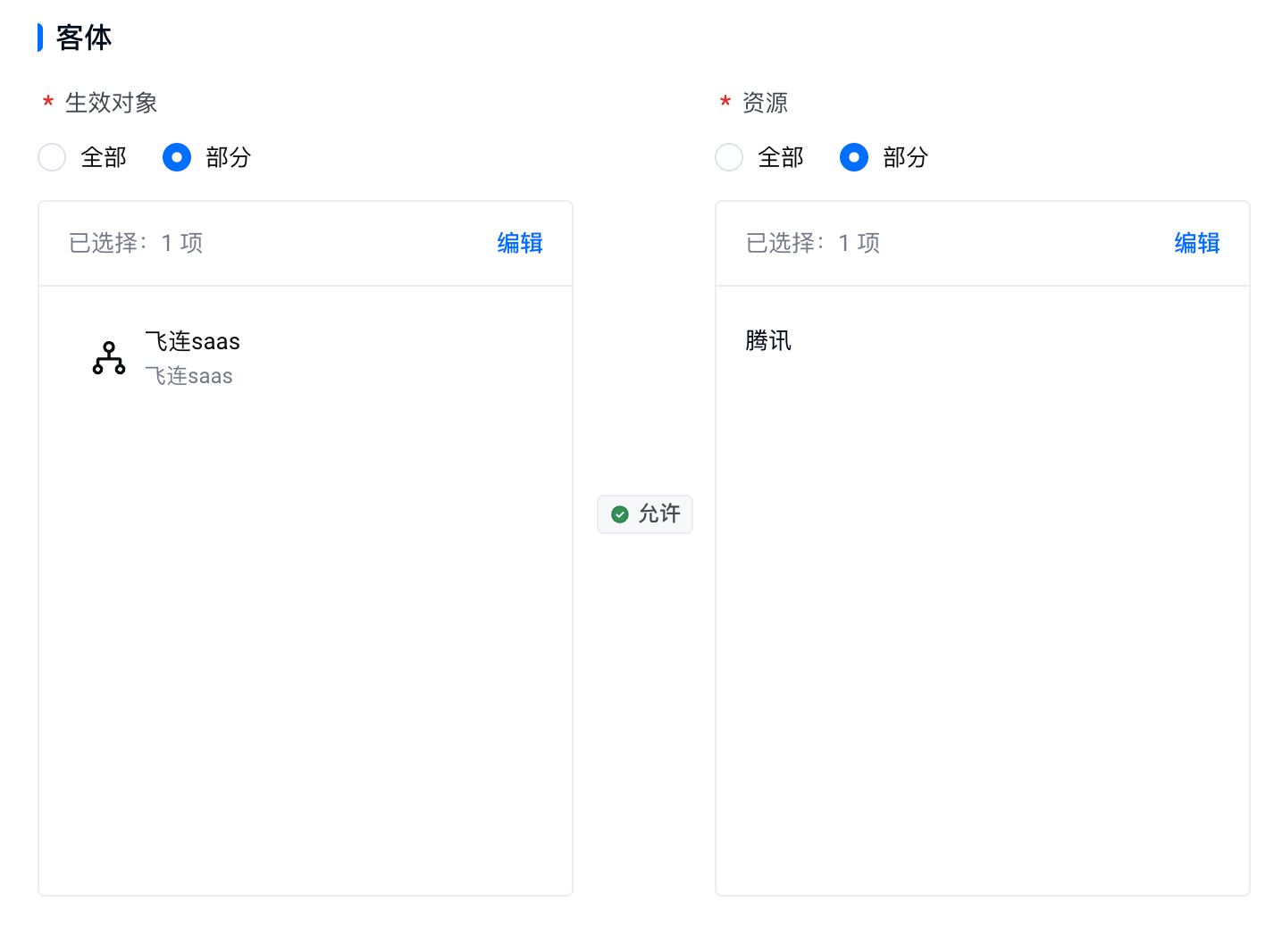The height and width of the screenshot is (952, 1274).
Task: Click the 客体 section heading
Action: coord(84,38)
